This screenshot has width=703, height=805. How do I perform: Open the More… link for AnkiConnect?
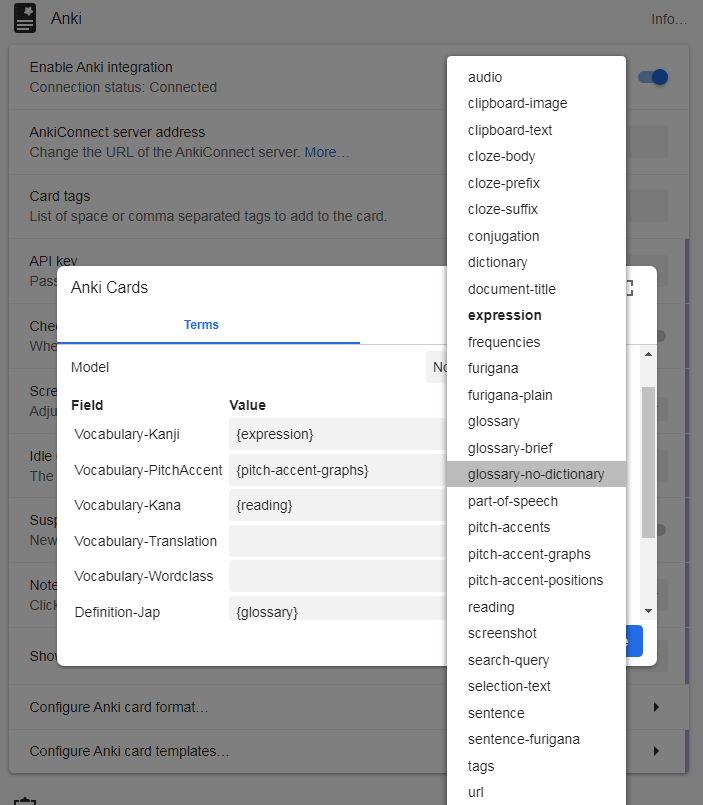(x=327, y=152)
